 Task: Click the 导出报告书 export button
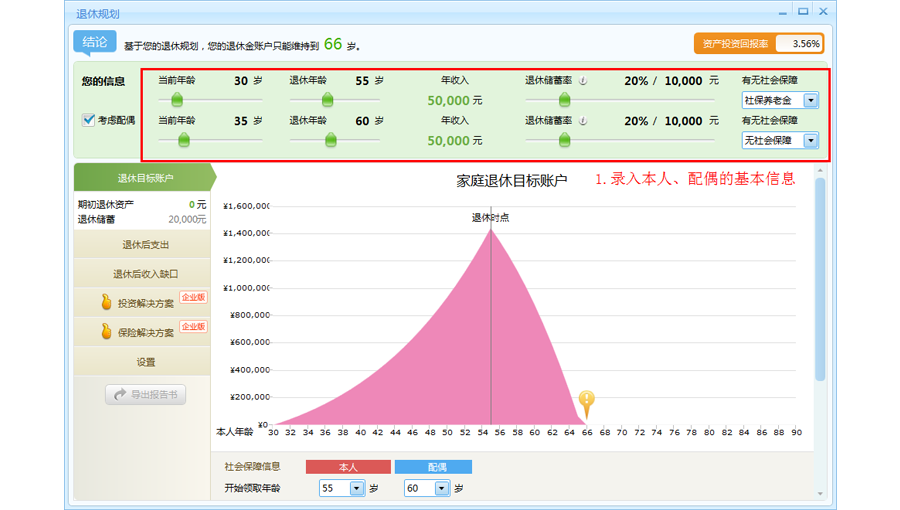(x=145, y=395)
